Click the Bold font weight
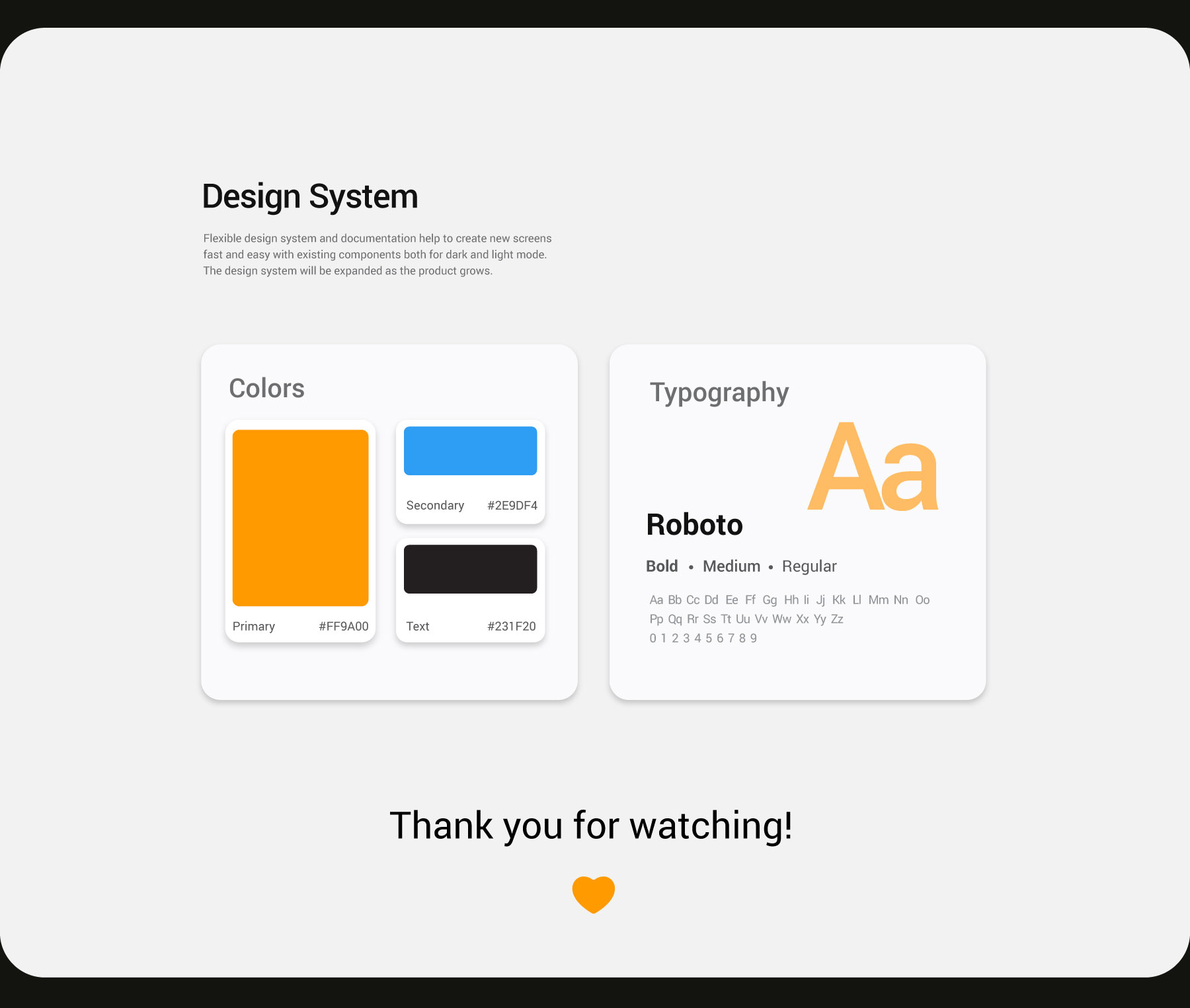Image resolution: width=1190 pixels, height=1008 pixels. (662, 566)
